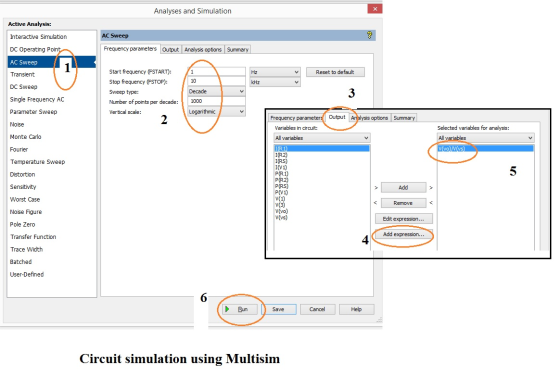Open the Frequency parameters tab
Screen dimensions: 560x378
coord(130,49)
